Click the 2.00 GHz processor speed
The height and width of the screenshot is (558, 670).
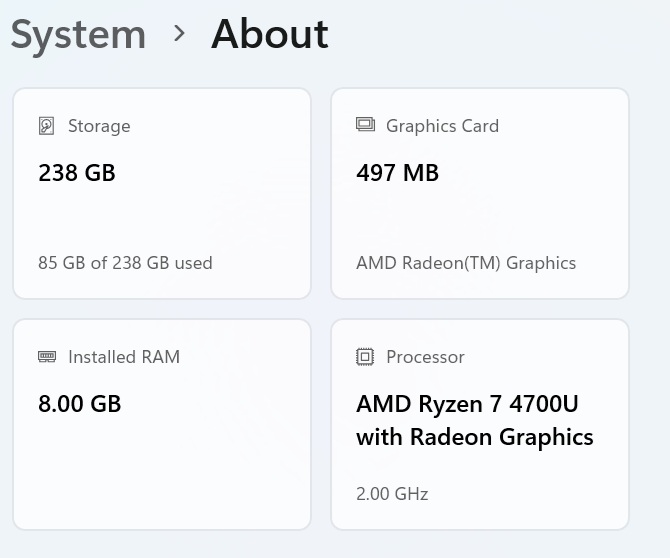click(x=392, y=494)
